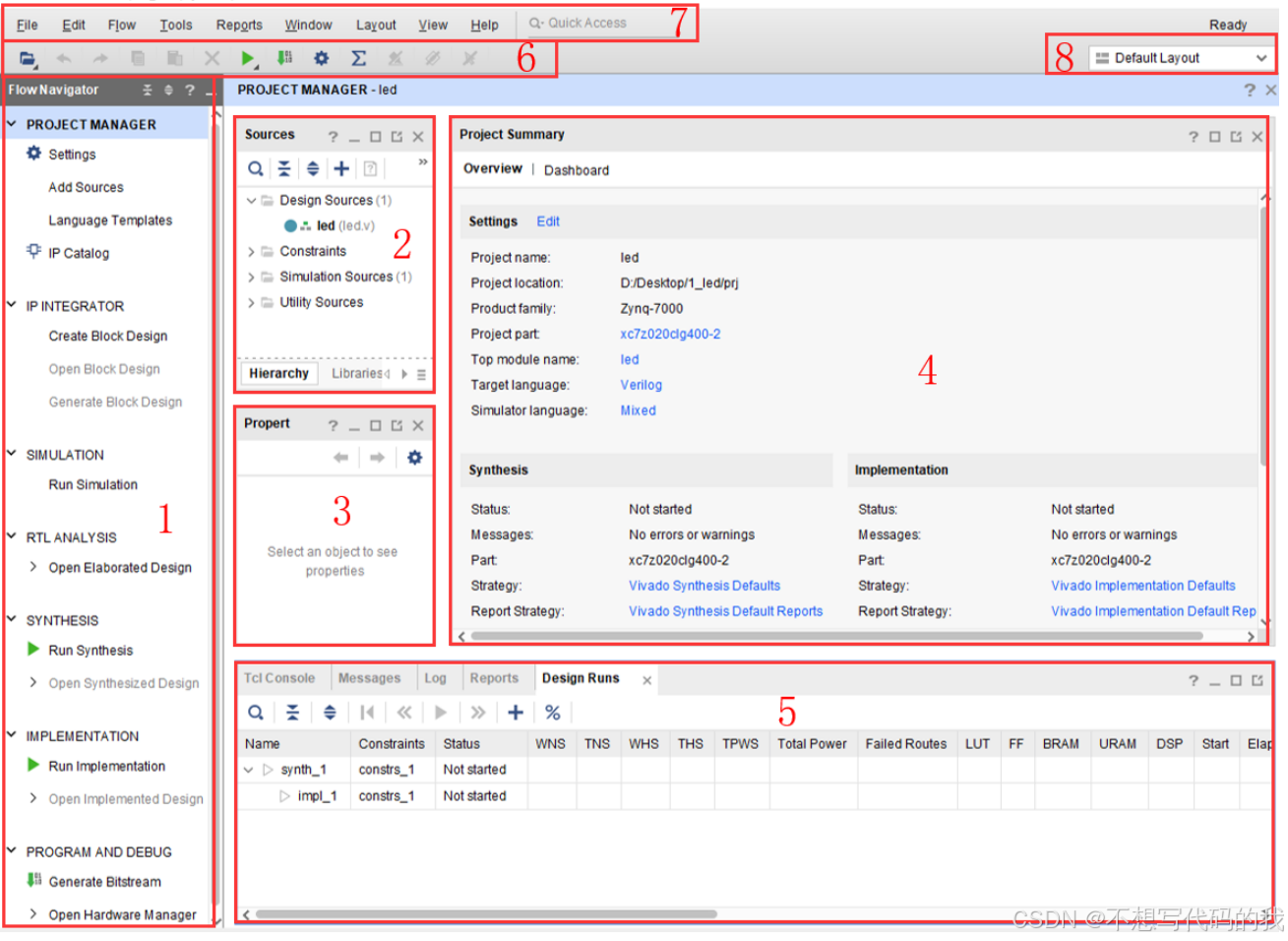
Task: Click Run Simulation in Flow Navigator
Action: (93, 484)
